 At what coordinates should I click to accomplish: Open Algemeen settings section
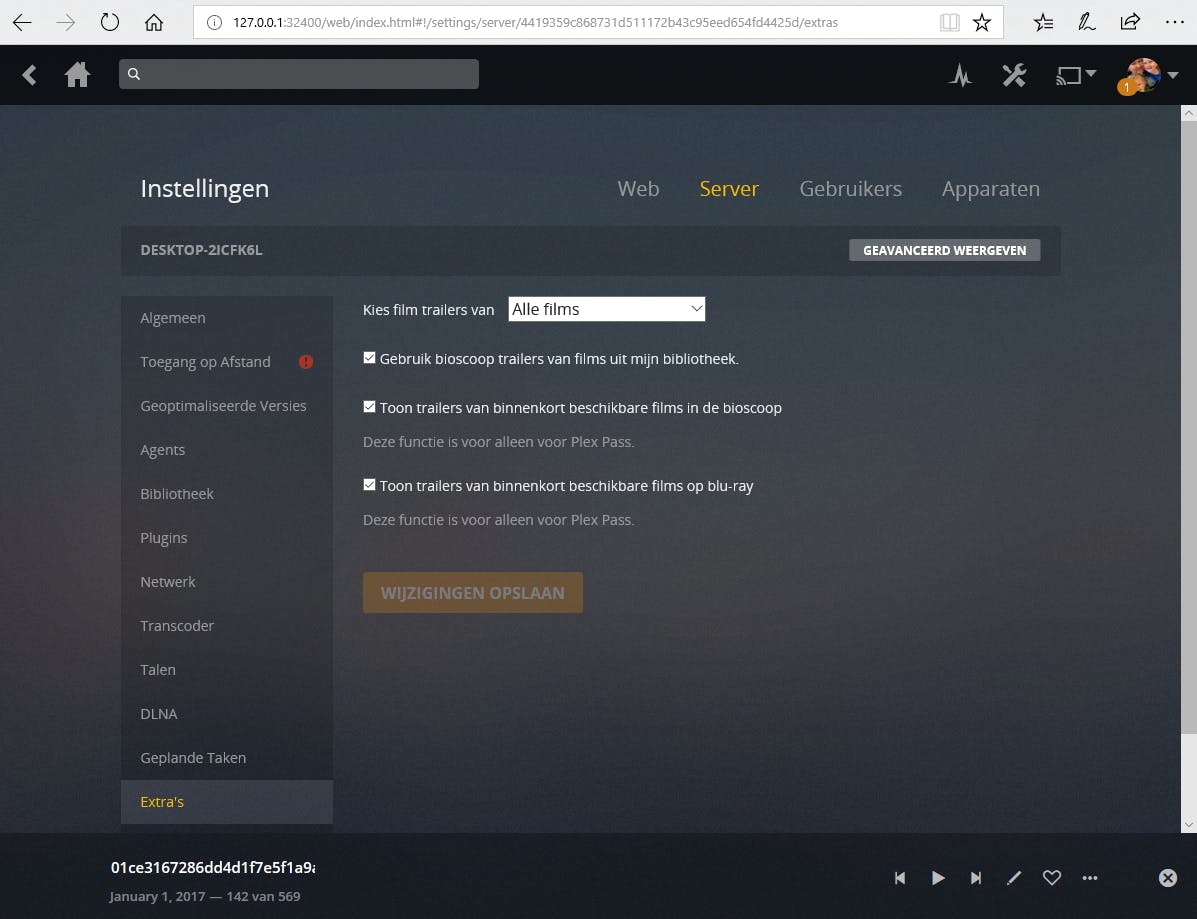pyautogui.click(x=227, y=318)
